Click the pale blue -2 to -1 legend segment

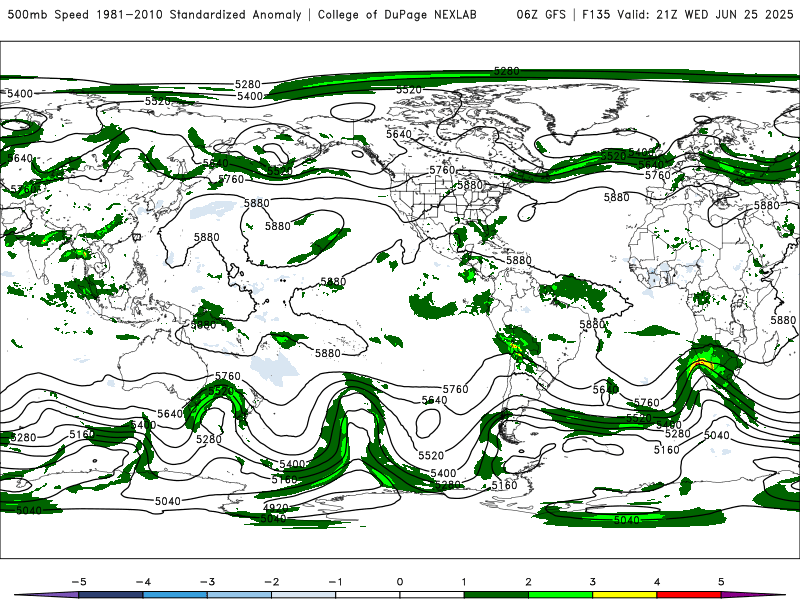tap(304, 595)
